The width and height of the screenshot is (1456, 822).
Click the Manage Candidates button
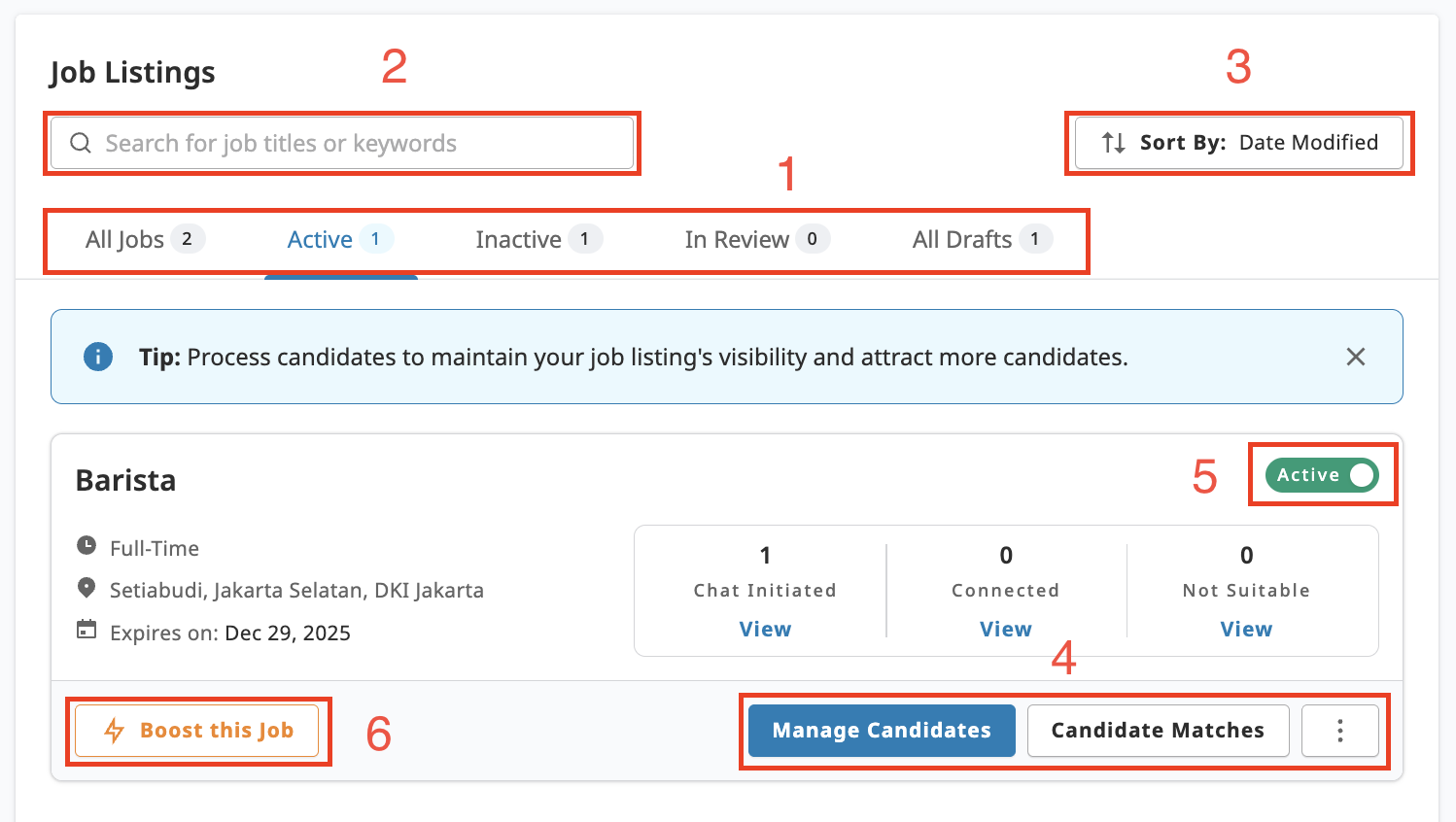click(881, 730)
